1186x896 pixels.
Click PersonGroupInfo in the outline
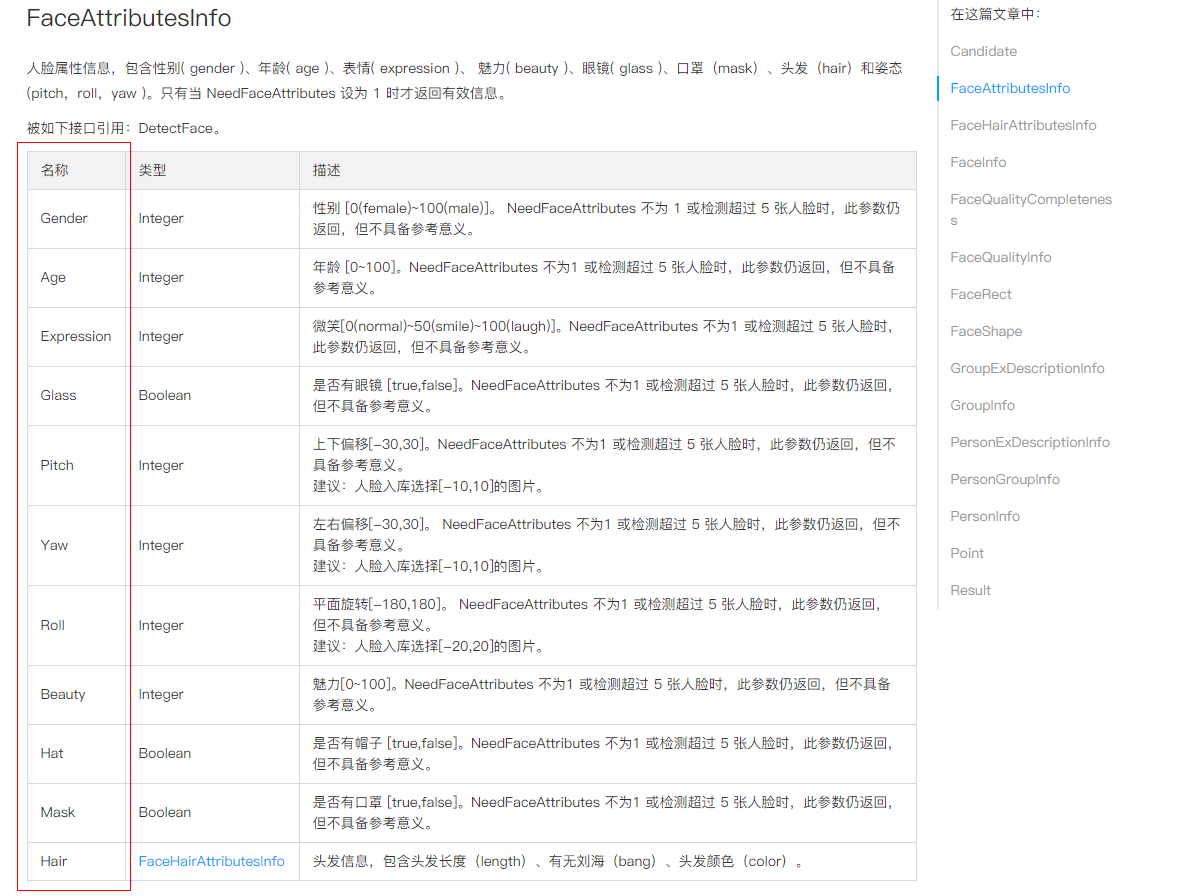tap(1004, 479)
